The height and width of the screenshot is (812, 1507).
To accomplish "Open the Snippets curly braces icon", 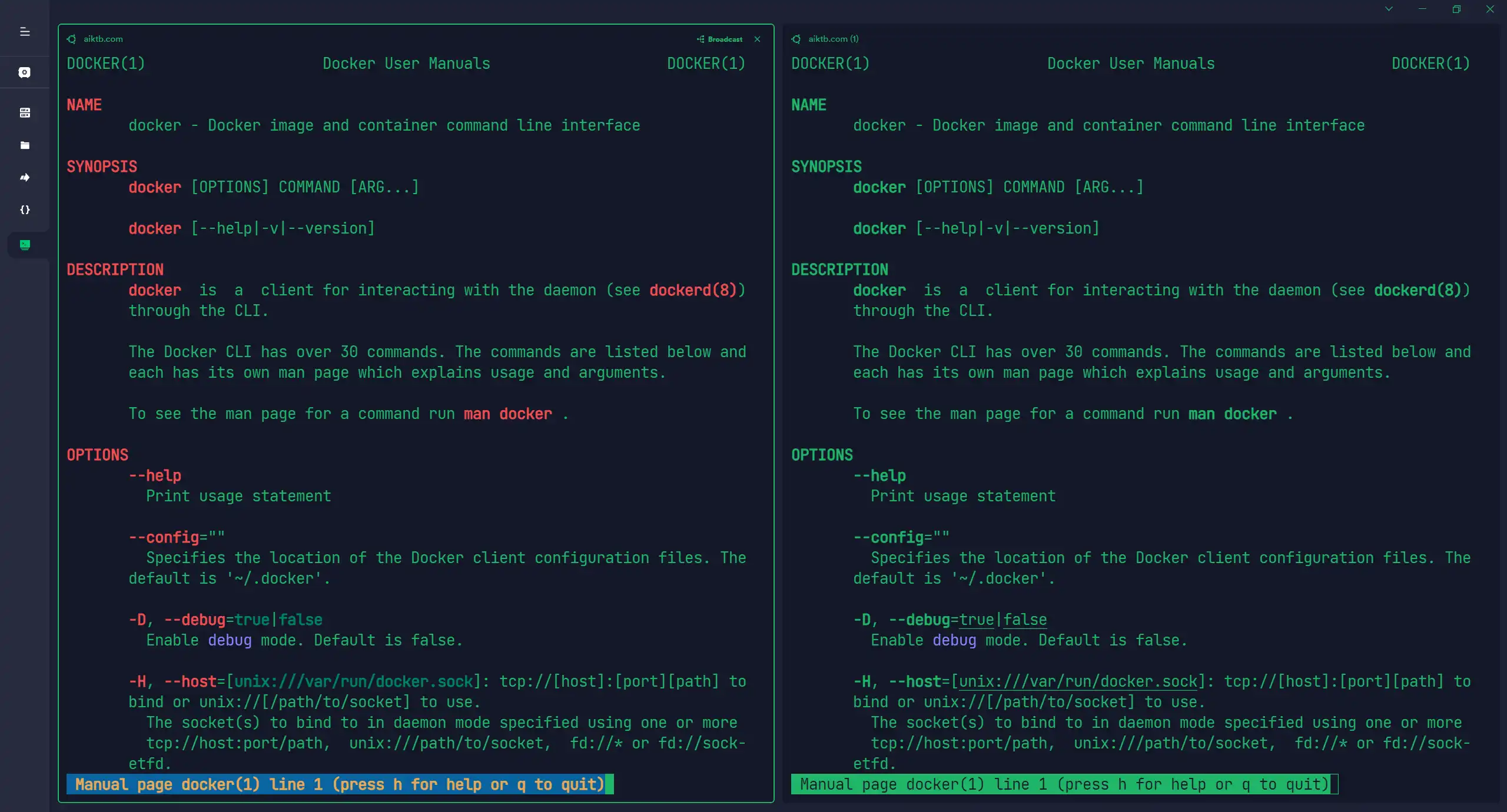I will [x=25, y=210].
